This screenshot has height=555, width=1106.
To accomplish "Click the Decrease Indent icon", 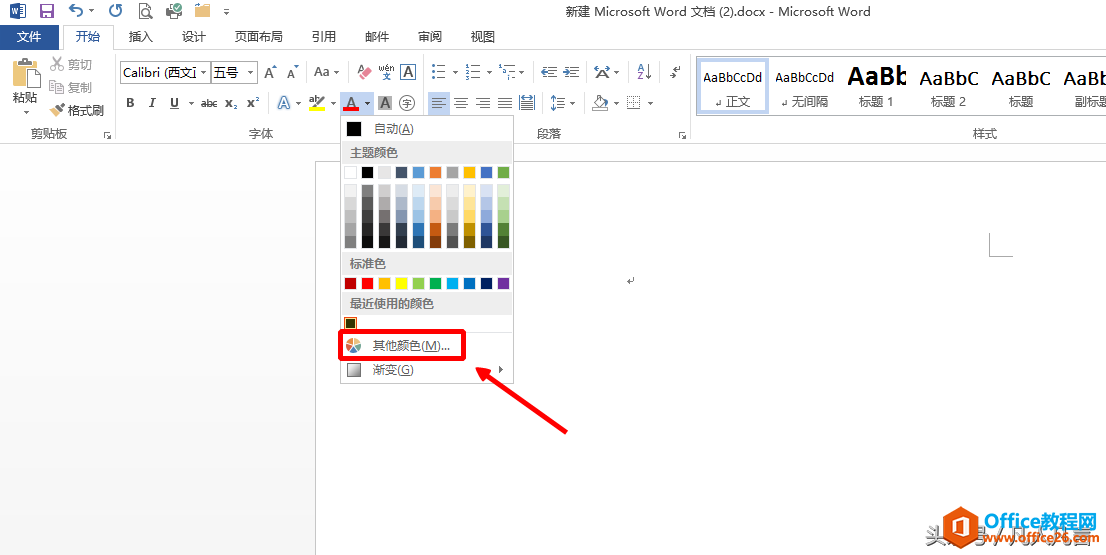I will [547, 72].
